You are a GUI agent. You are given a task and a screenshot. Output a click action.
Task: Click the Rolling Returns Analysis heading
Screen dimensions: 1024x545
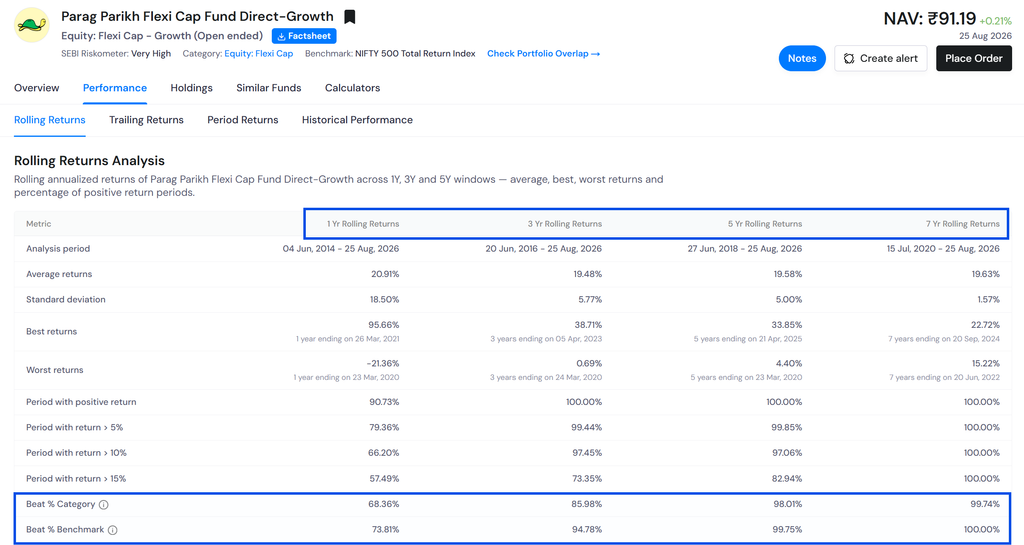pos(89,161)
